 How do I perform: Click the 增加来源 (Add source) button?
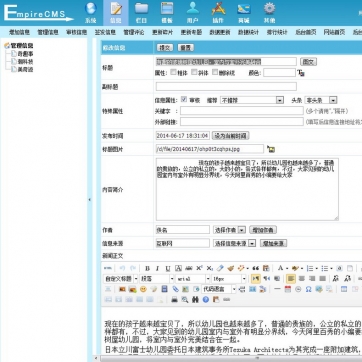[273, 243]
